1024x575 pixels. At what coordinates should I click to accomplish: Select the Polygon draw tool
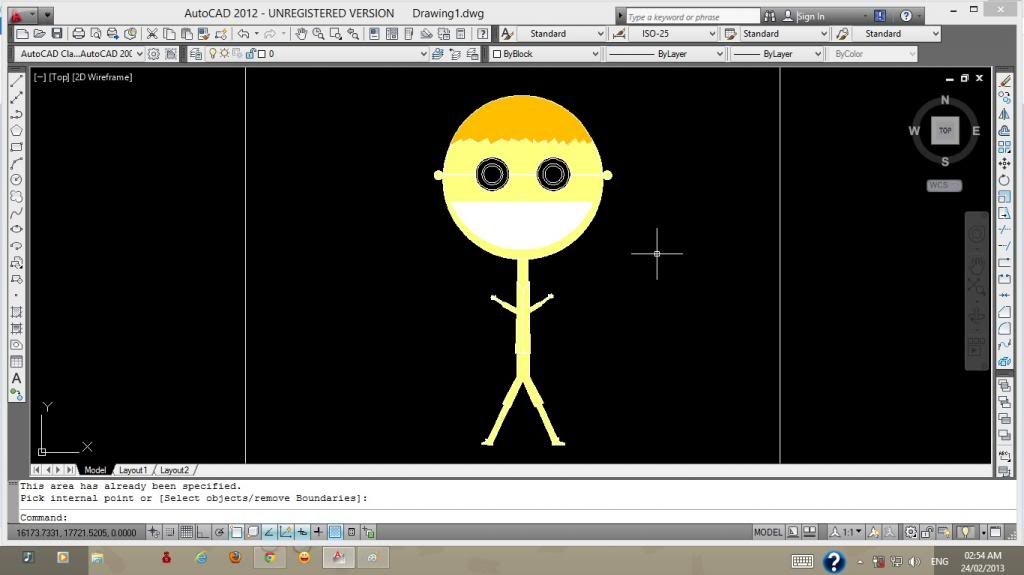16,130
